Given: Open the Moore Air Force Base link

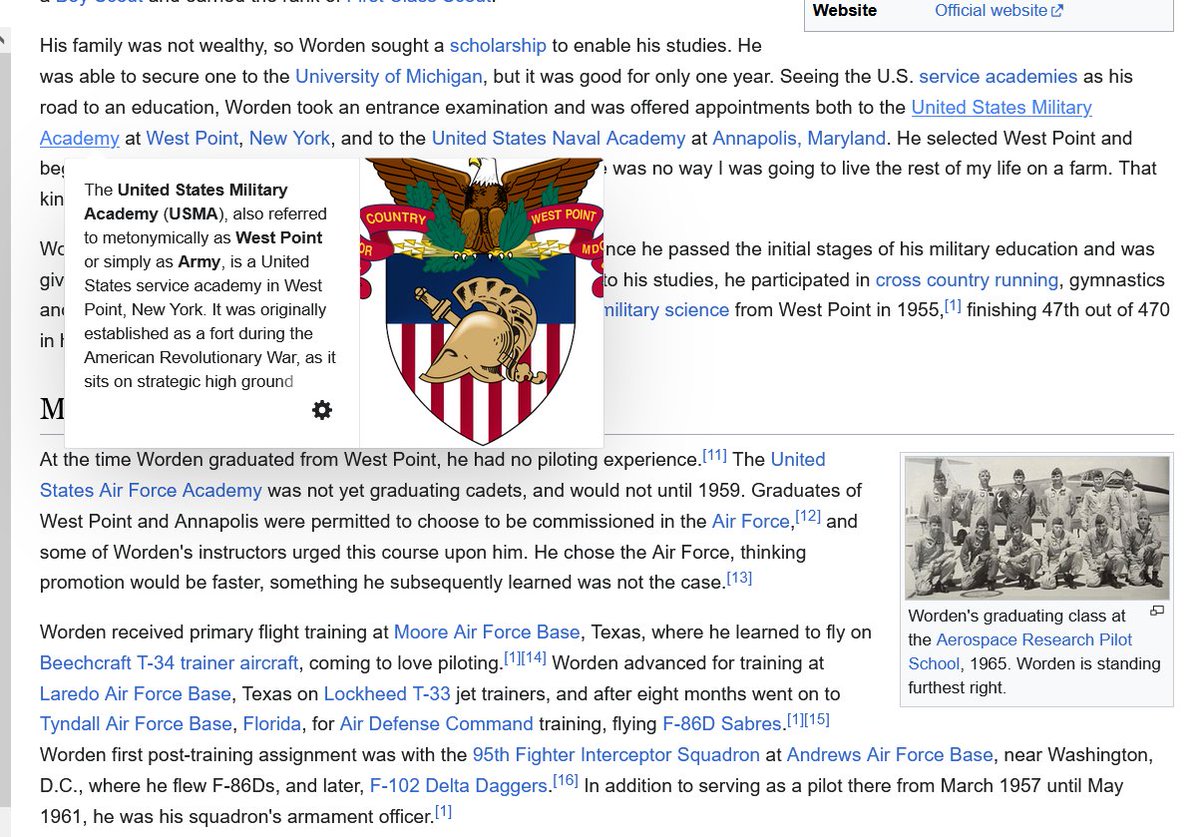Looking at the screenshot, I should pos(487,632).
